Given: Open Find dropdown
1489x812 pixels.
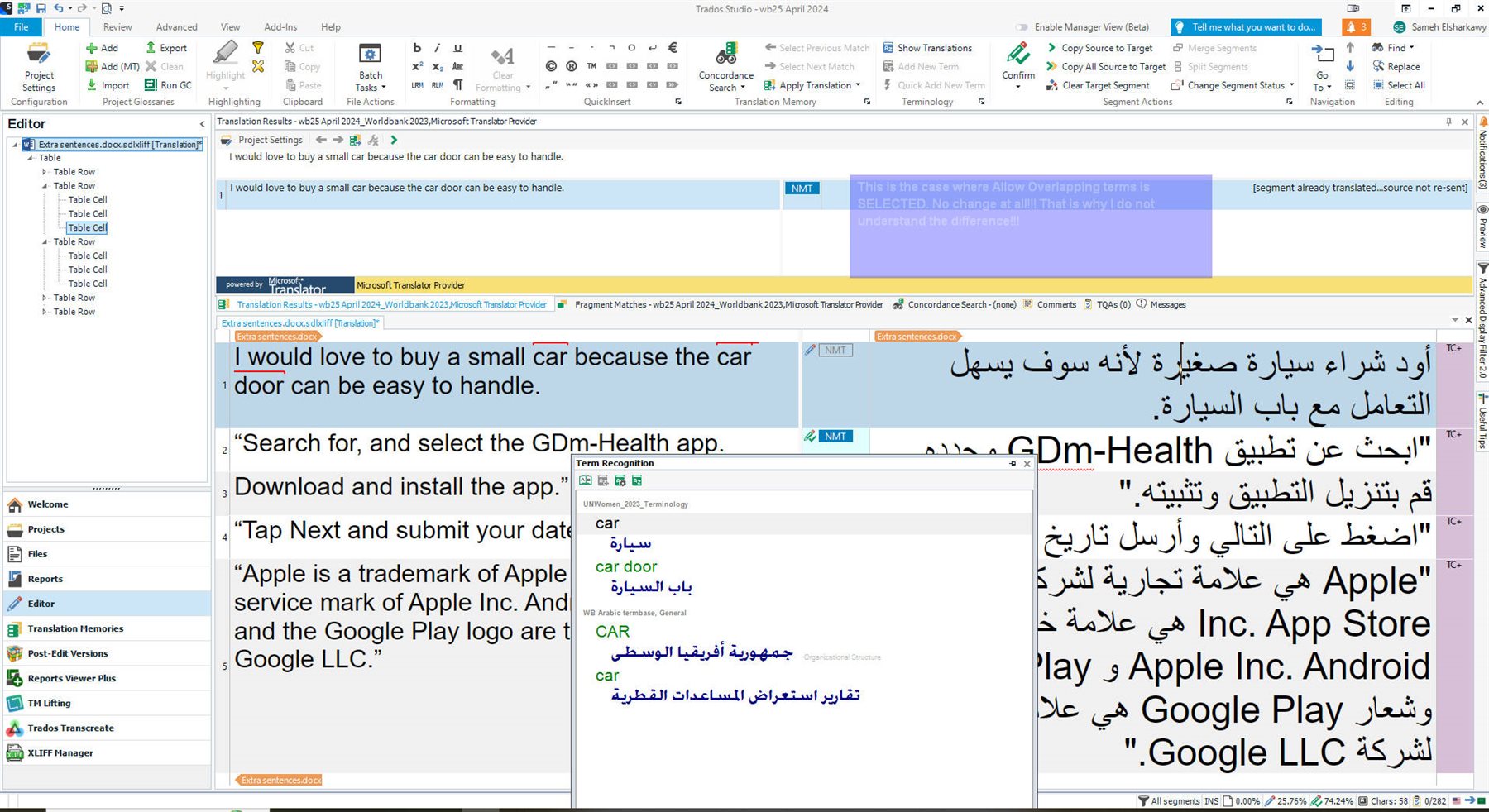Looking at the screenshot, I should pos(1393,48).
